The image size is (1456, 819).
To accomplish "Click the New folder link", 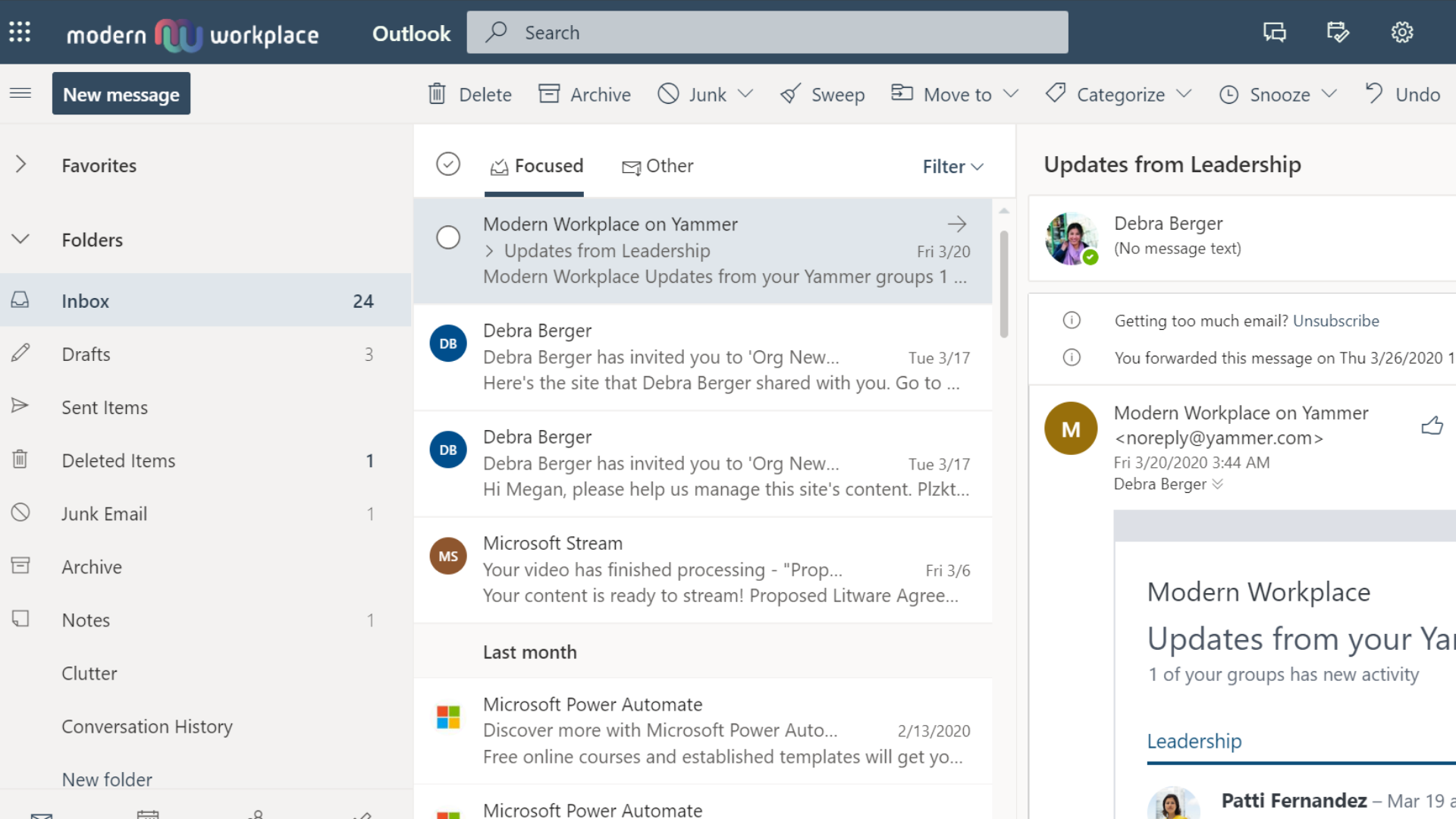I will [107, 779].
